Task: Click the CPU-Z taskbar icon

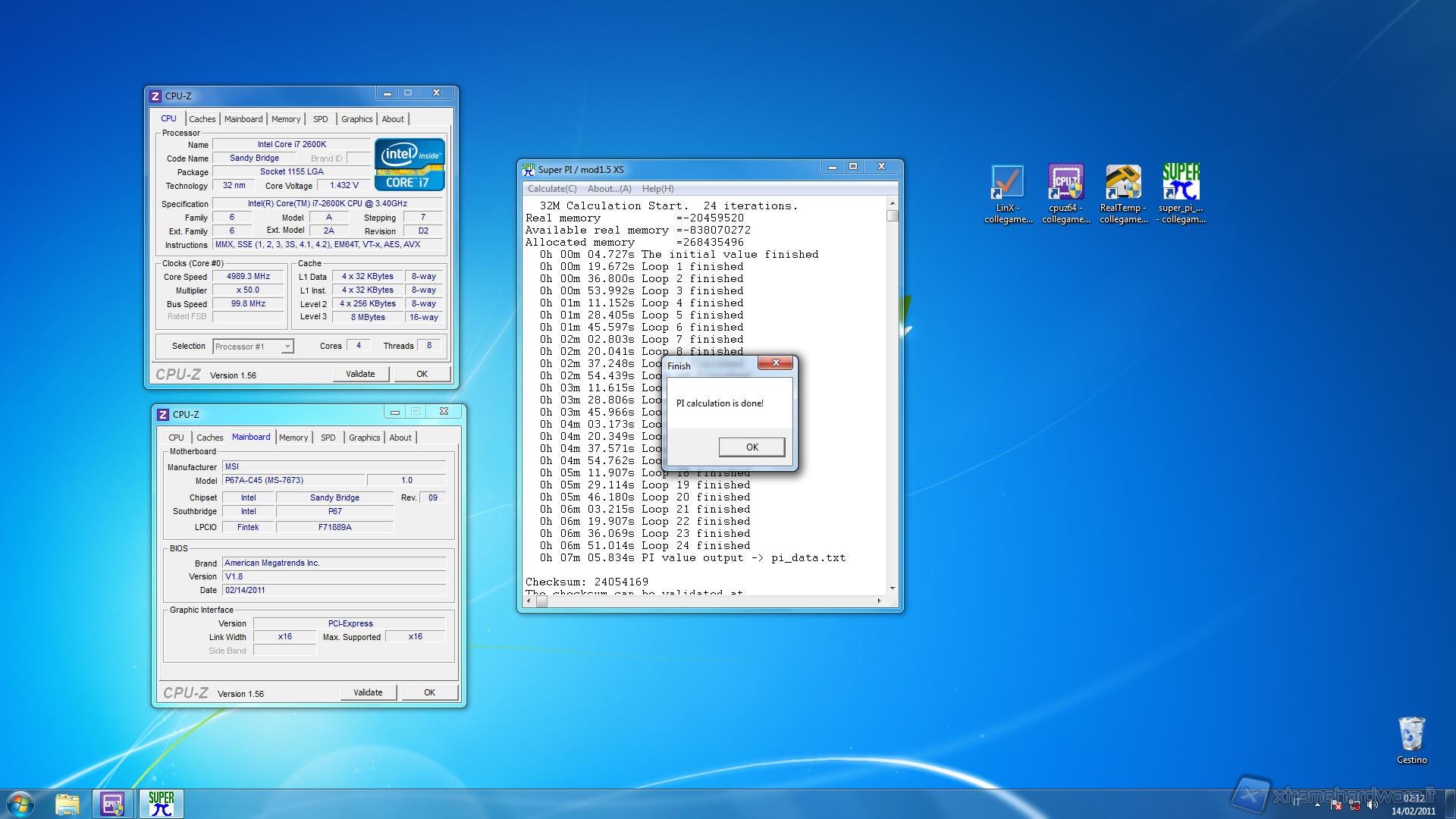Action: [112, 804]
